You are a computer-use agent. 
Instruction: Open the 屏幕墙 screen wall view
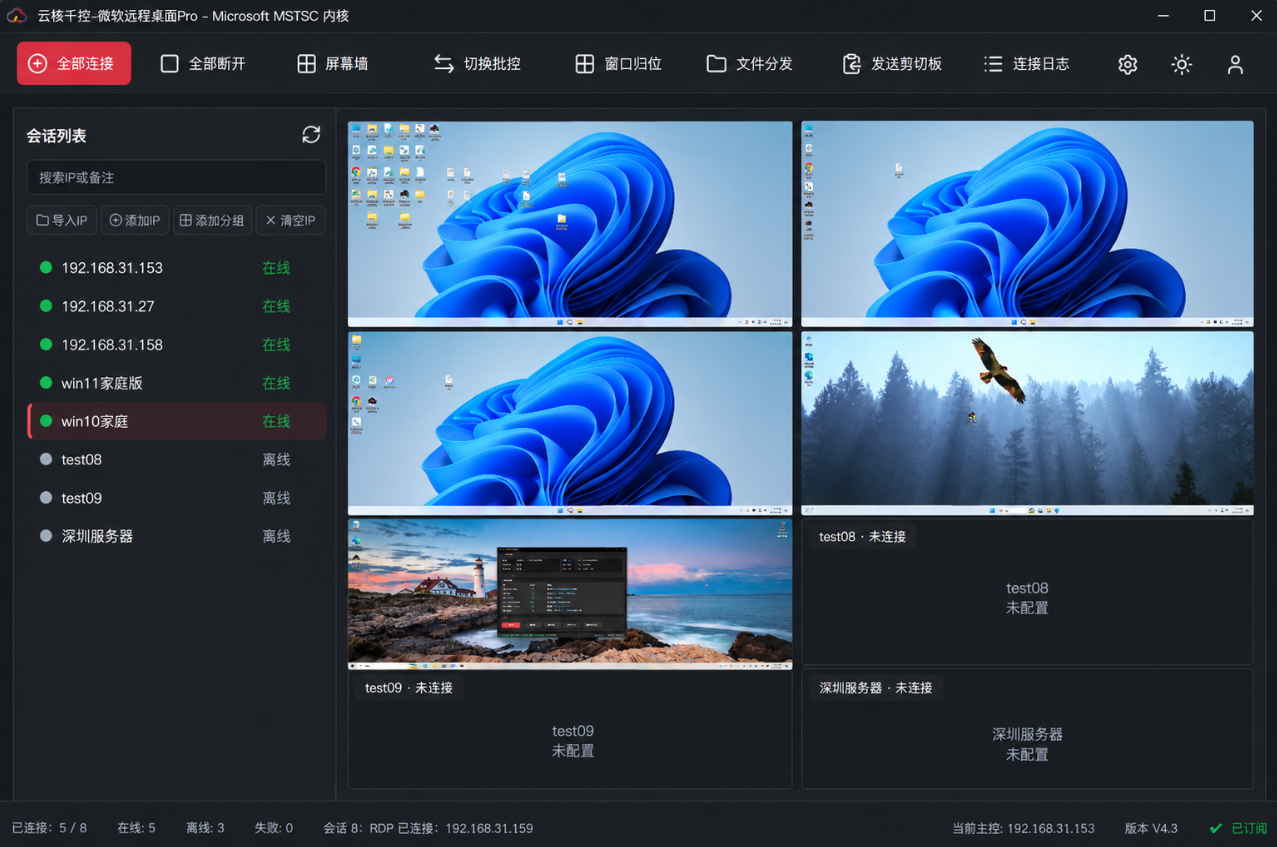[333, 63]
